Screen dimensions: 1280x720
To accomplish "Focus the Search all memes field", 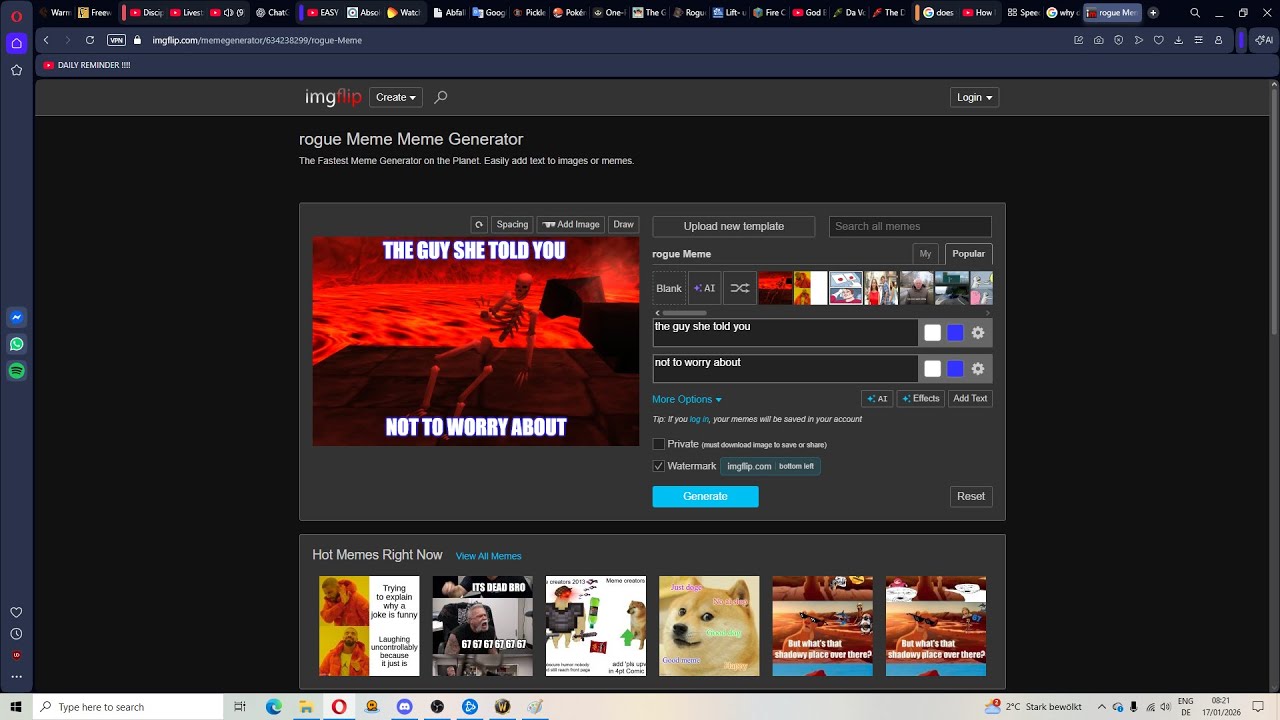I will pos(910,226).
